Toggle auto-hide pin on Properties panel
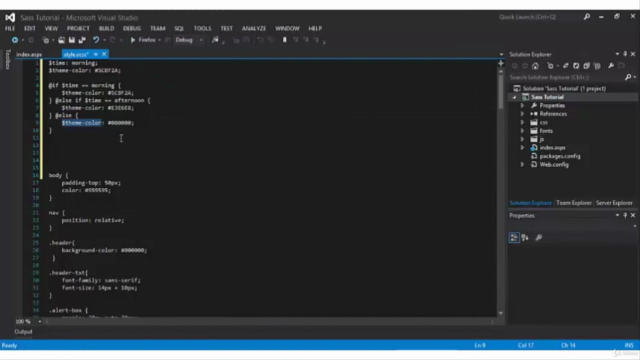 click(625, 215)
